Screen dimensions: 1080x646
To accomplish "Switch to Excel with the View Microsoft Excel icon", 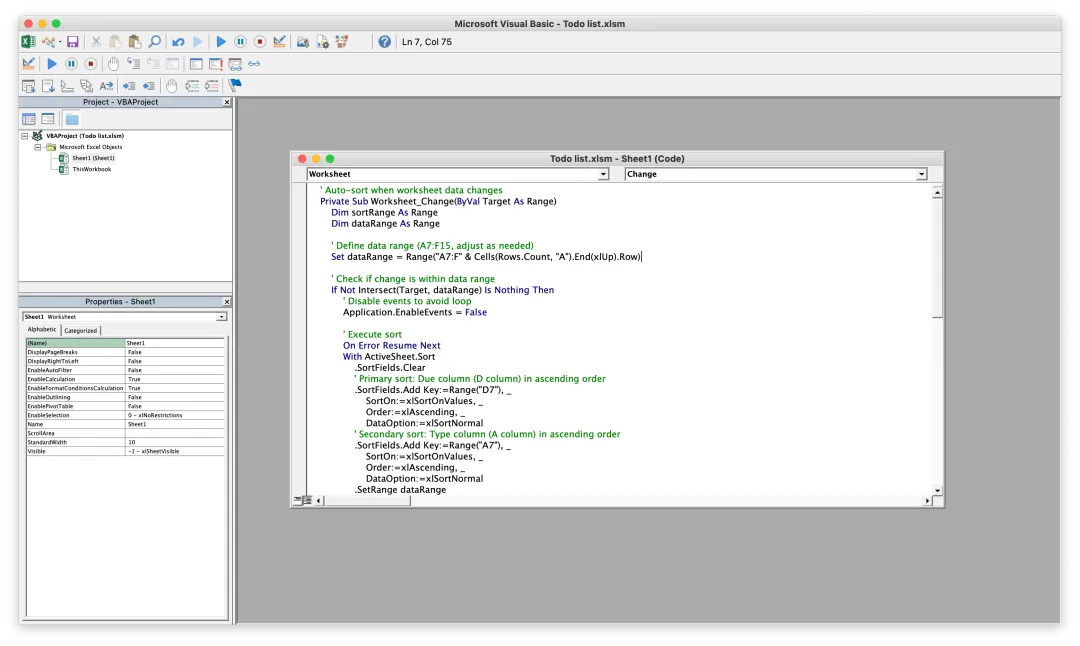I will coord(28,41).
